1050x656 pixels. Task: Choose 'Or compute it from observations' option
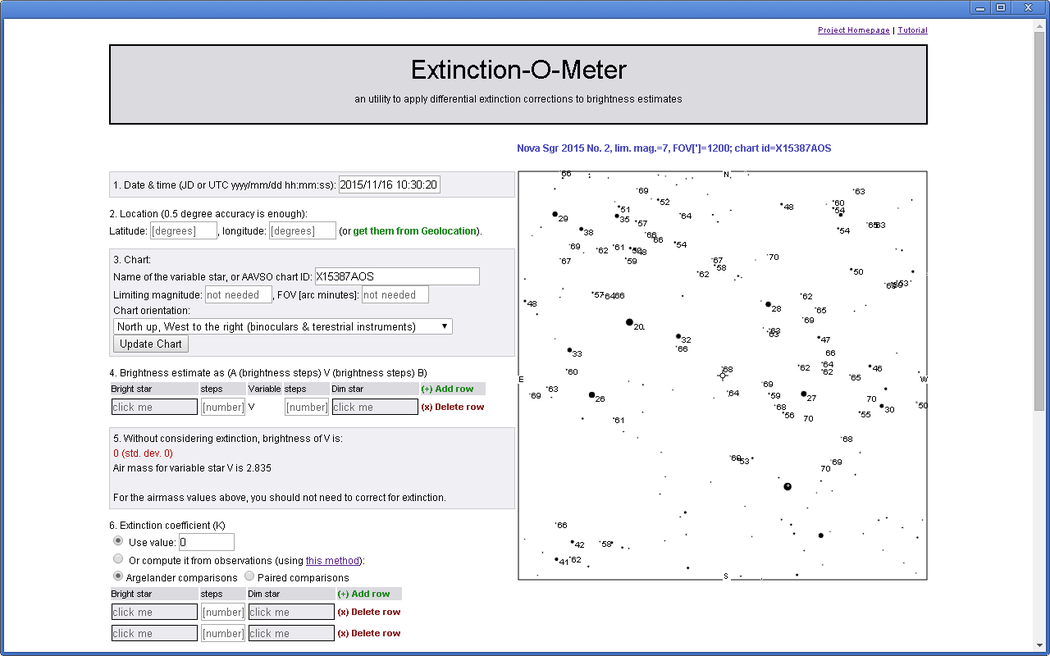point(119,559)
